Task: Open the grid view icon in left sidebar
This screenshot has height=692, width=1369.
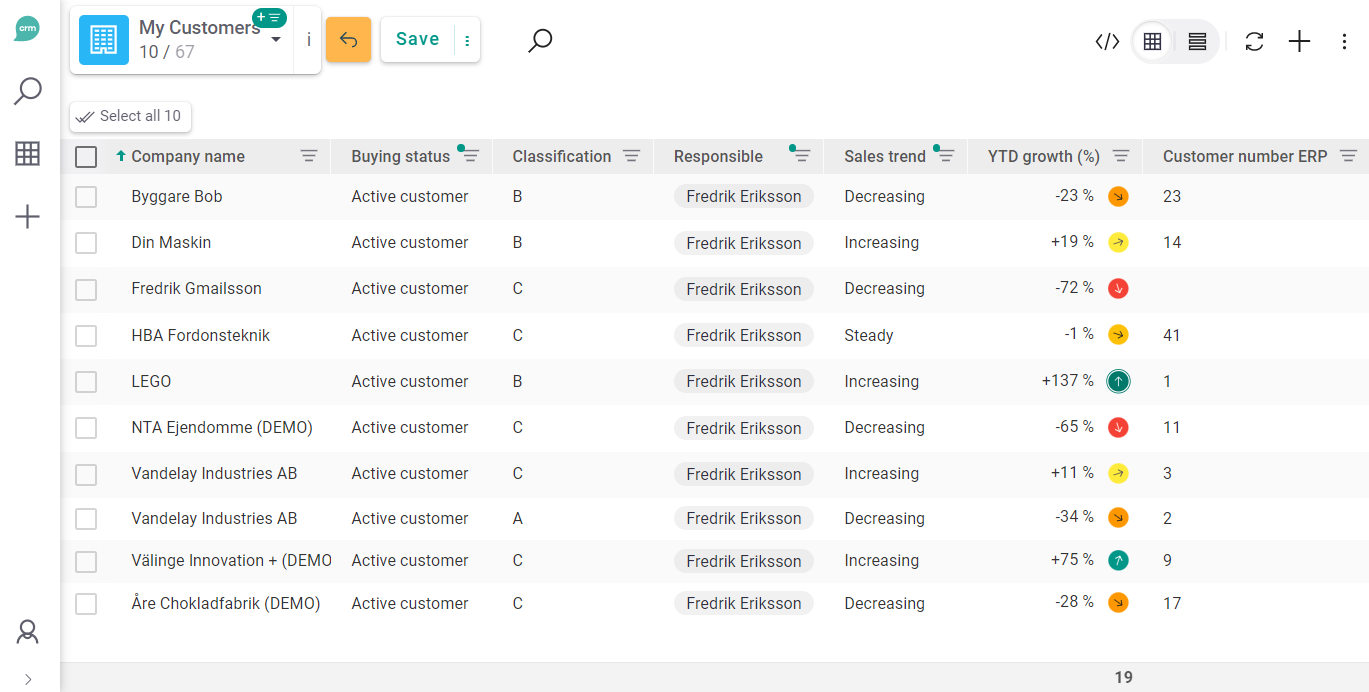Action: [28, 154]
